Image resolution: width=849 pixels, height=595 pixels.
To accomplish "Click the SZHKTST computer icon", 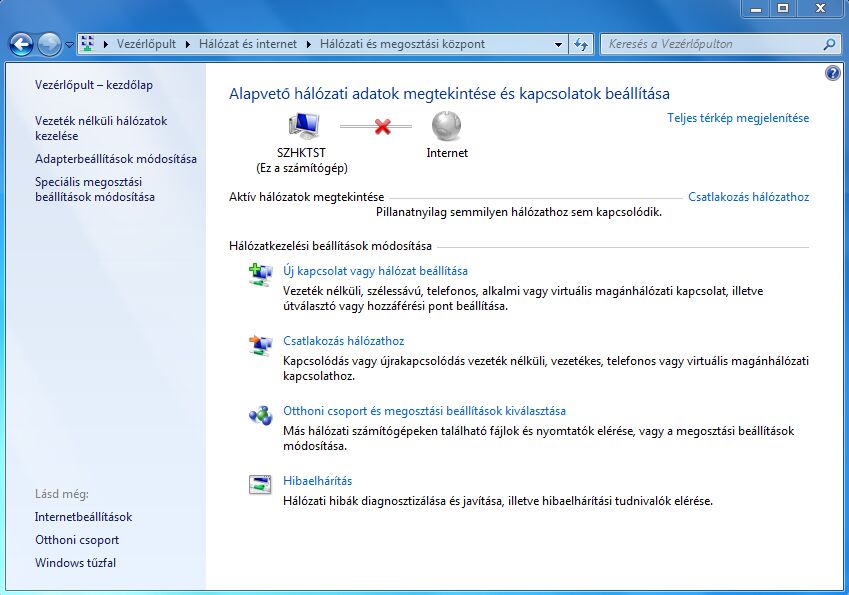I will click(x=304, y=126).
